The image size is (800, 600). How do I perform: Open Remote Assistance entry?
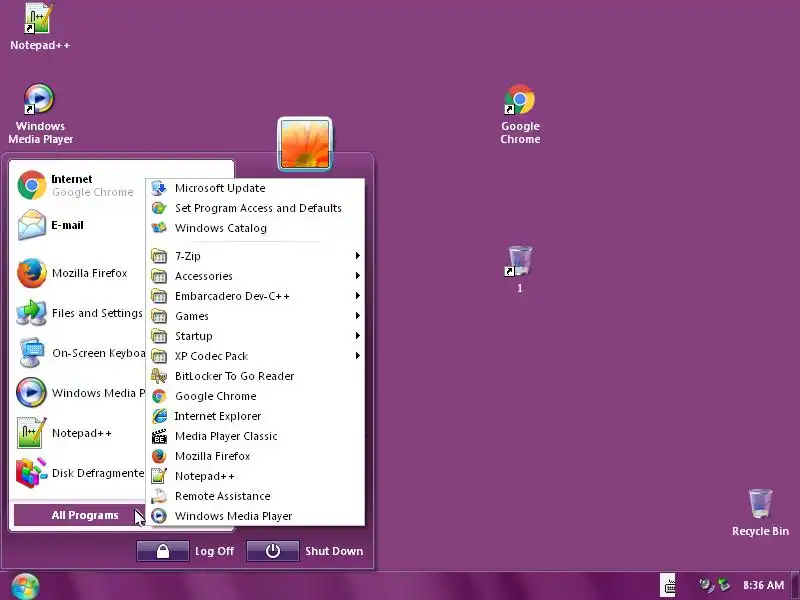[255, 496]
